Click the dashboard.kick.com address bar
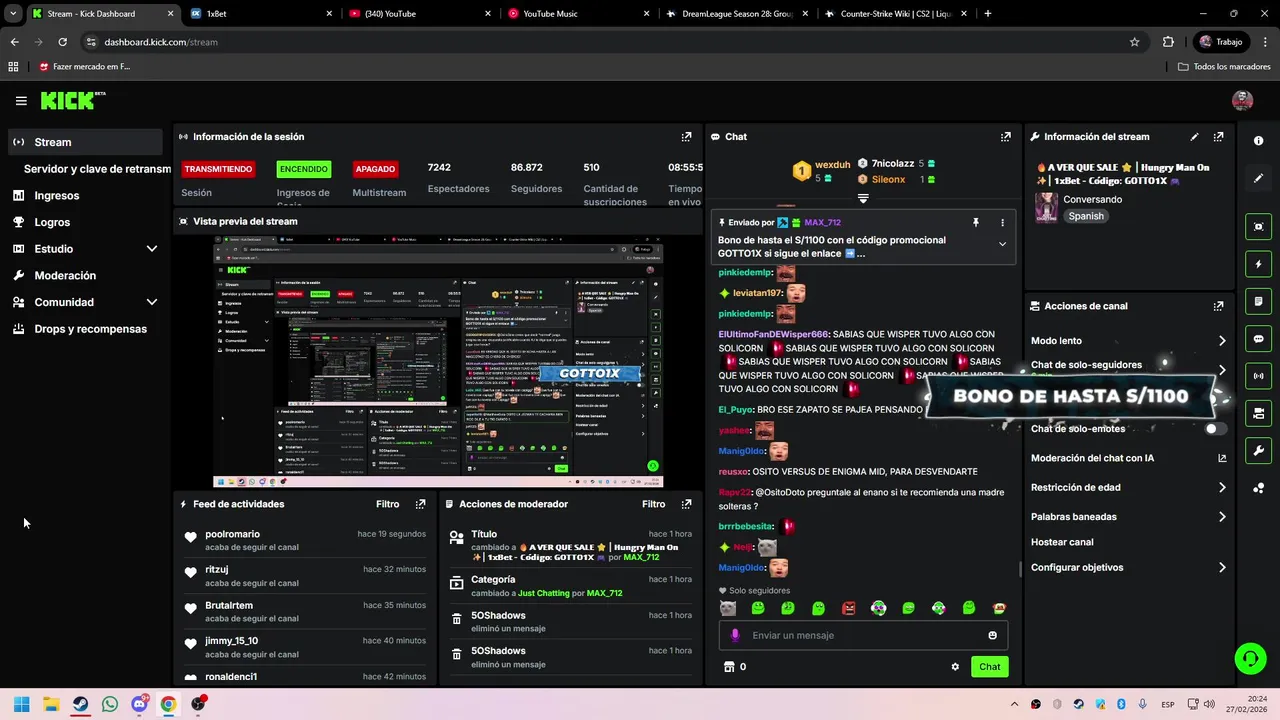The image size is (1280, 720). [610, 42]
